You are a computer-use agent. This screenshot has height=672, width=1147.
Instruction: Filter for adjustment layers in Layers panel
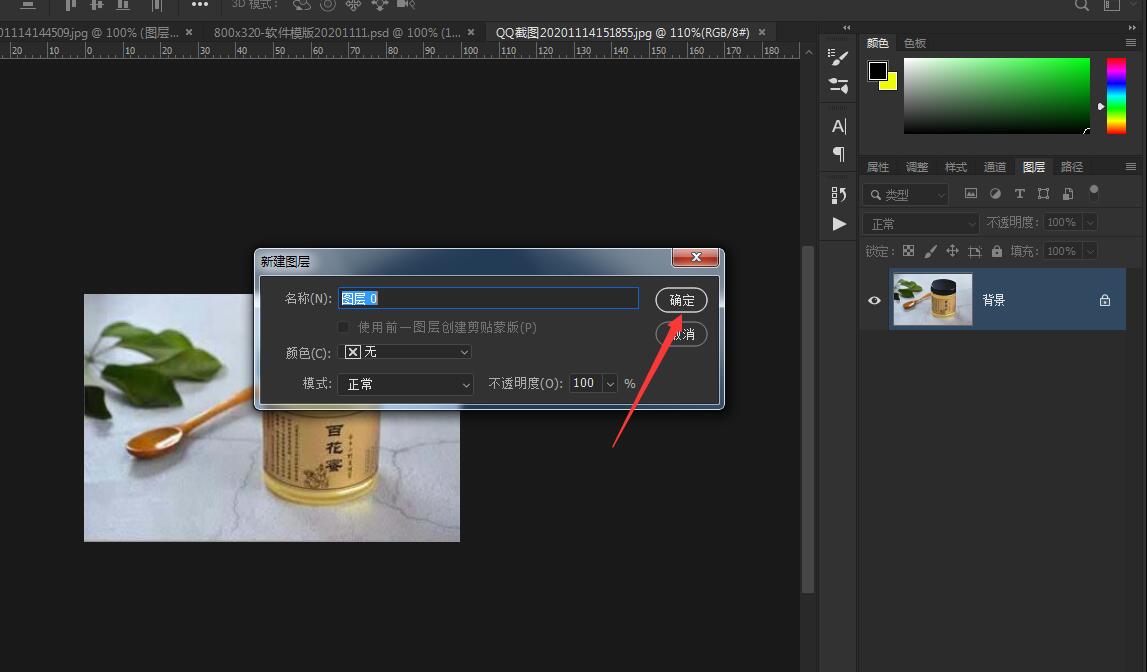pyautogui.click(x=995, y=193)
